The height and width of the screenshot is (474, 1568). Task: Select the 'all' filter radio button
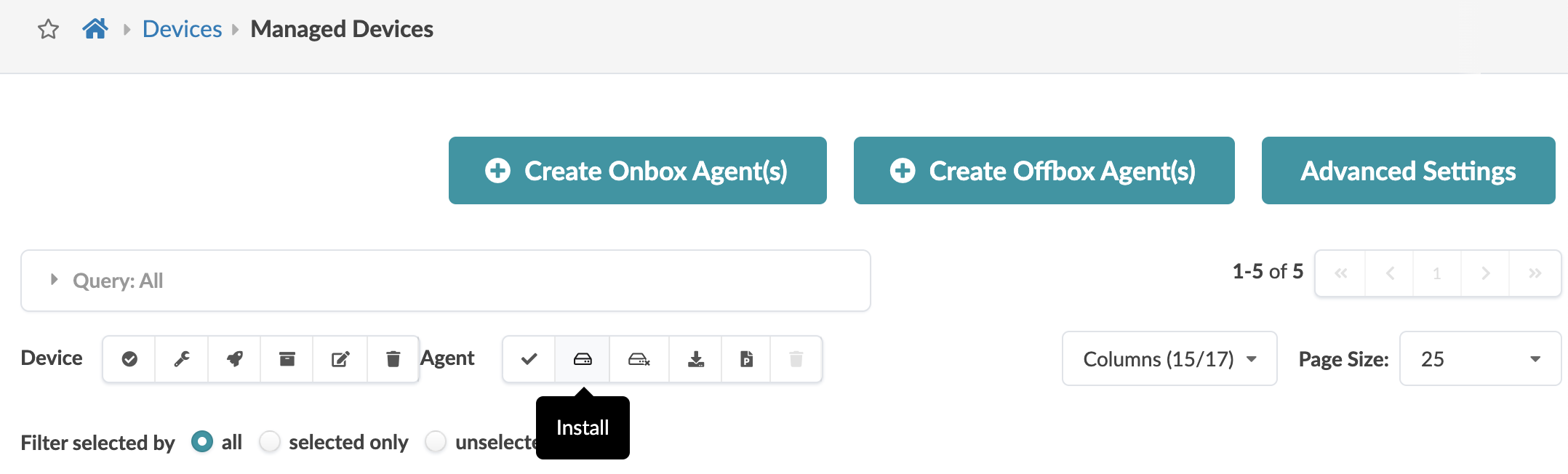click(x=202, y=442)
